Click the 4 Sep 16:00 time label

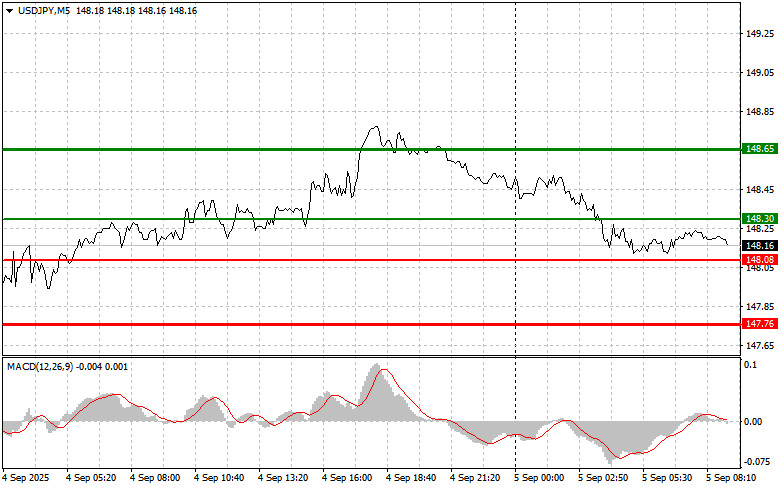pos(349,479)
